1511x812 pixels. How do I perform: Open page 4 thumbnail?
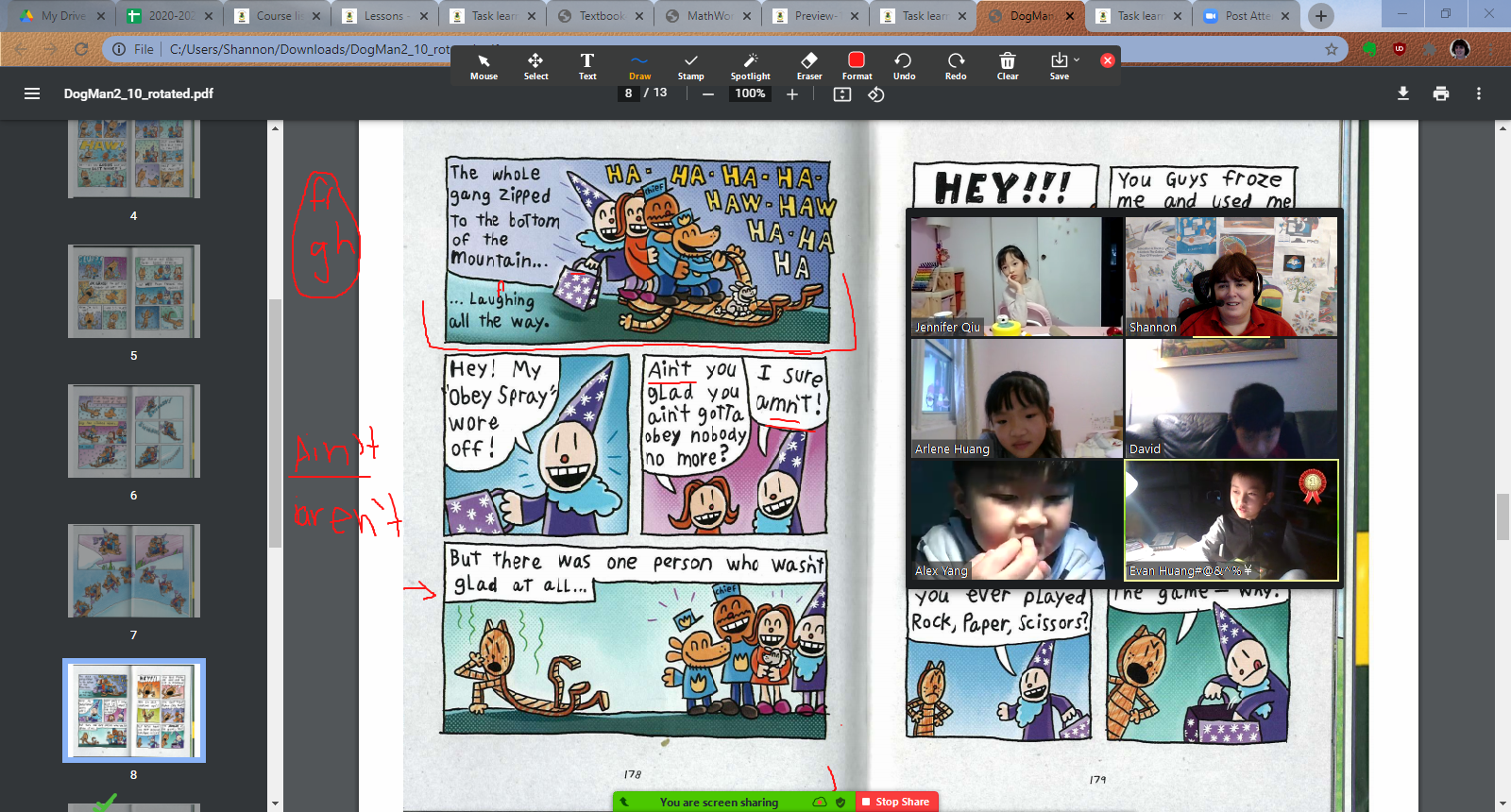[x=134, y=161]
